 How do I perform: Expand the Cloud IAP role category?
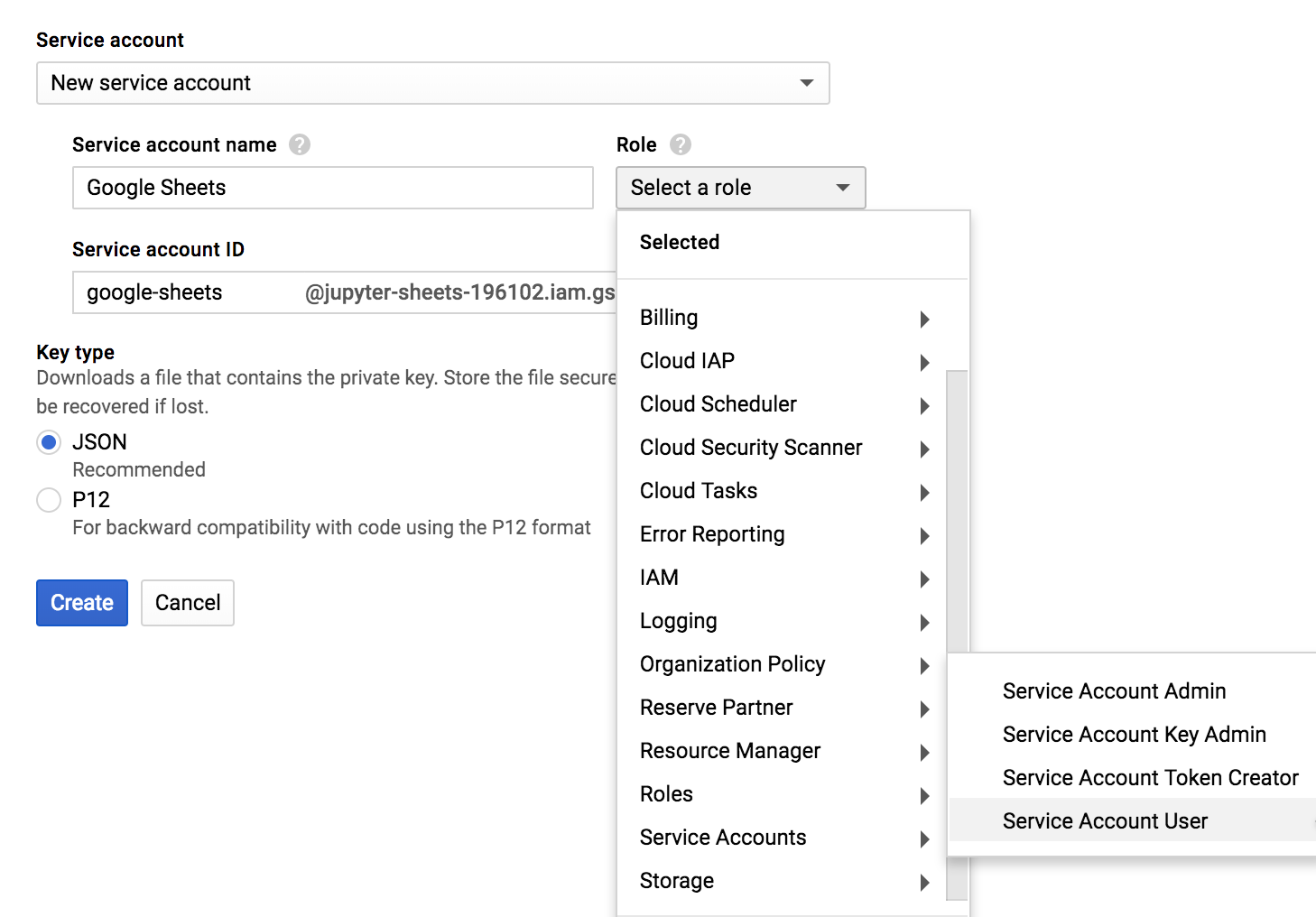click(782, 361)
